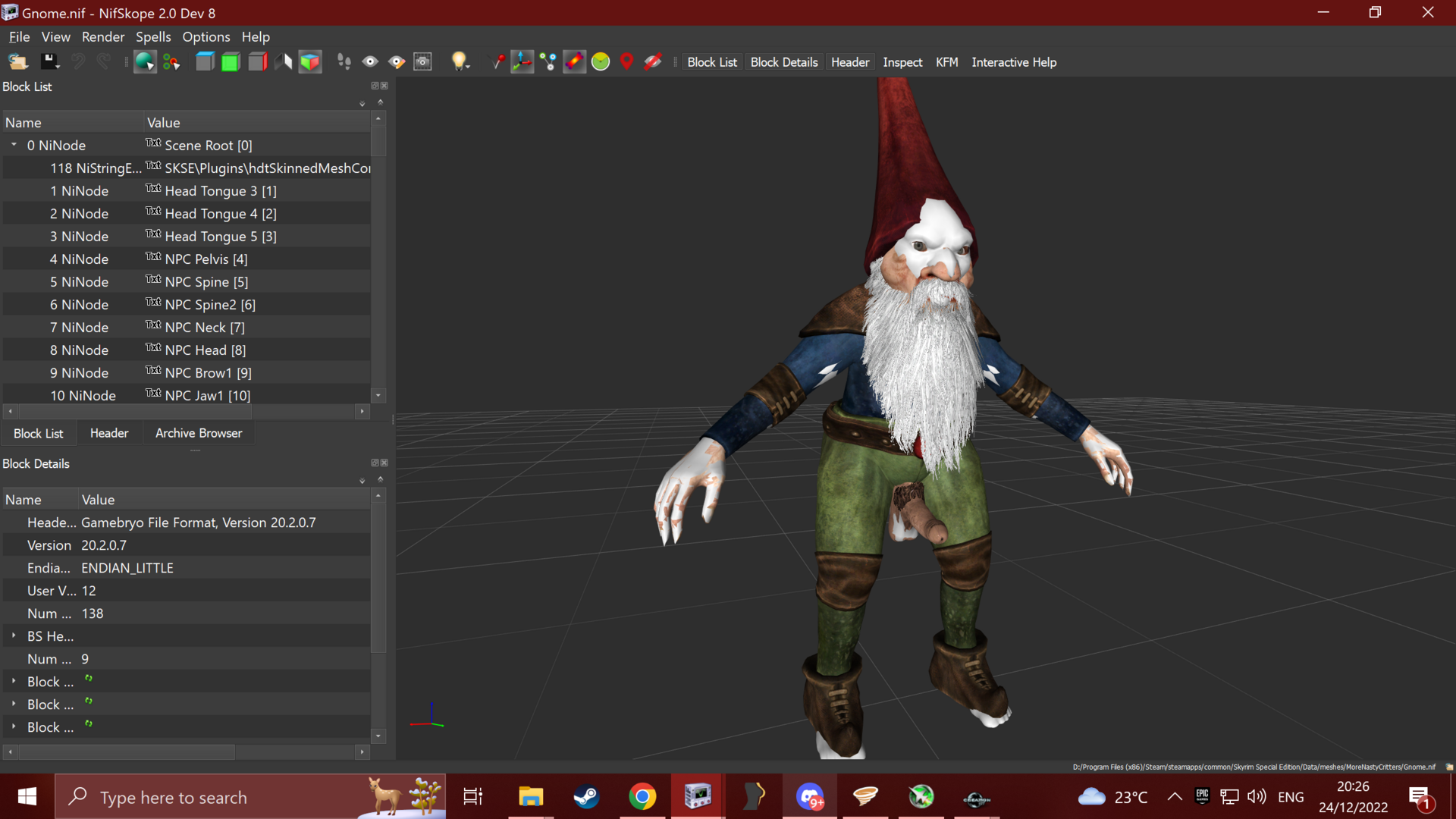Expand the third Block ... row
1456x819 pixels.
coord(14,726)
